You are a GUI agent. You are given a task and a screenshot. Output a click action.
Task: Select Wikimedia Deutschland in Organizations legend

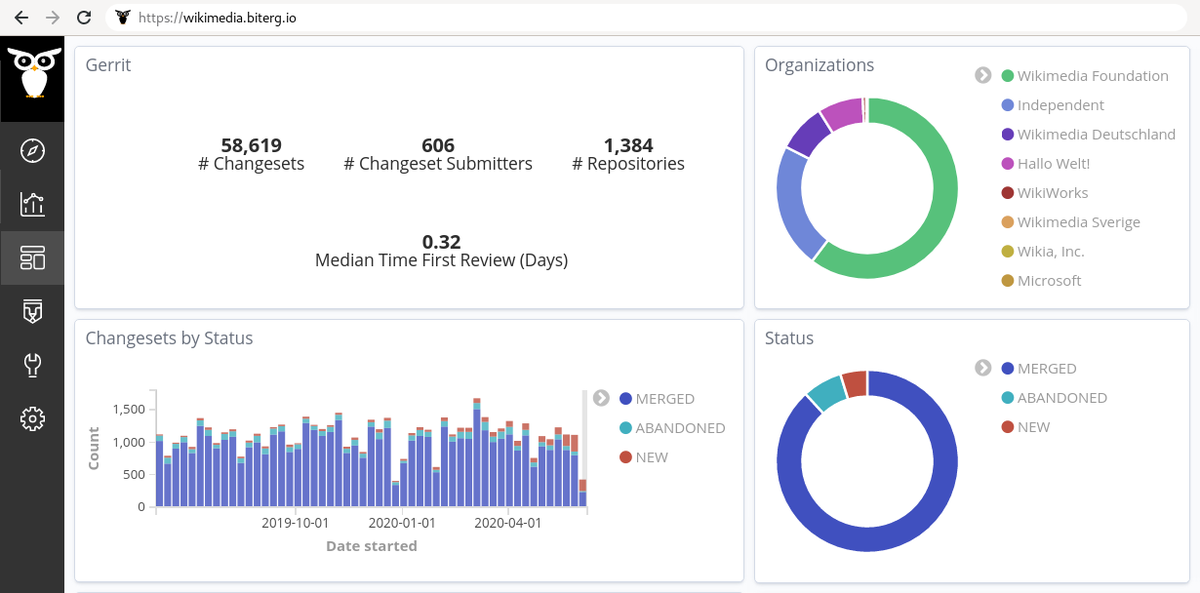click(1096, 135)
